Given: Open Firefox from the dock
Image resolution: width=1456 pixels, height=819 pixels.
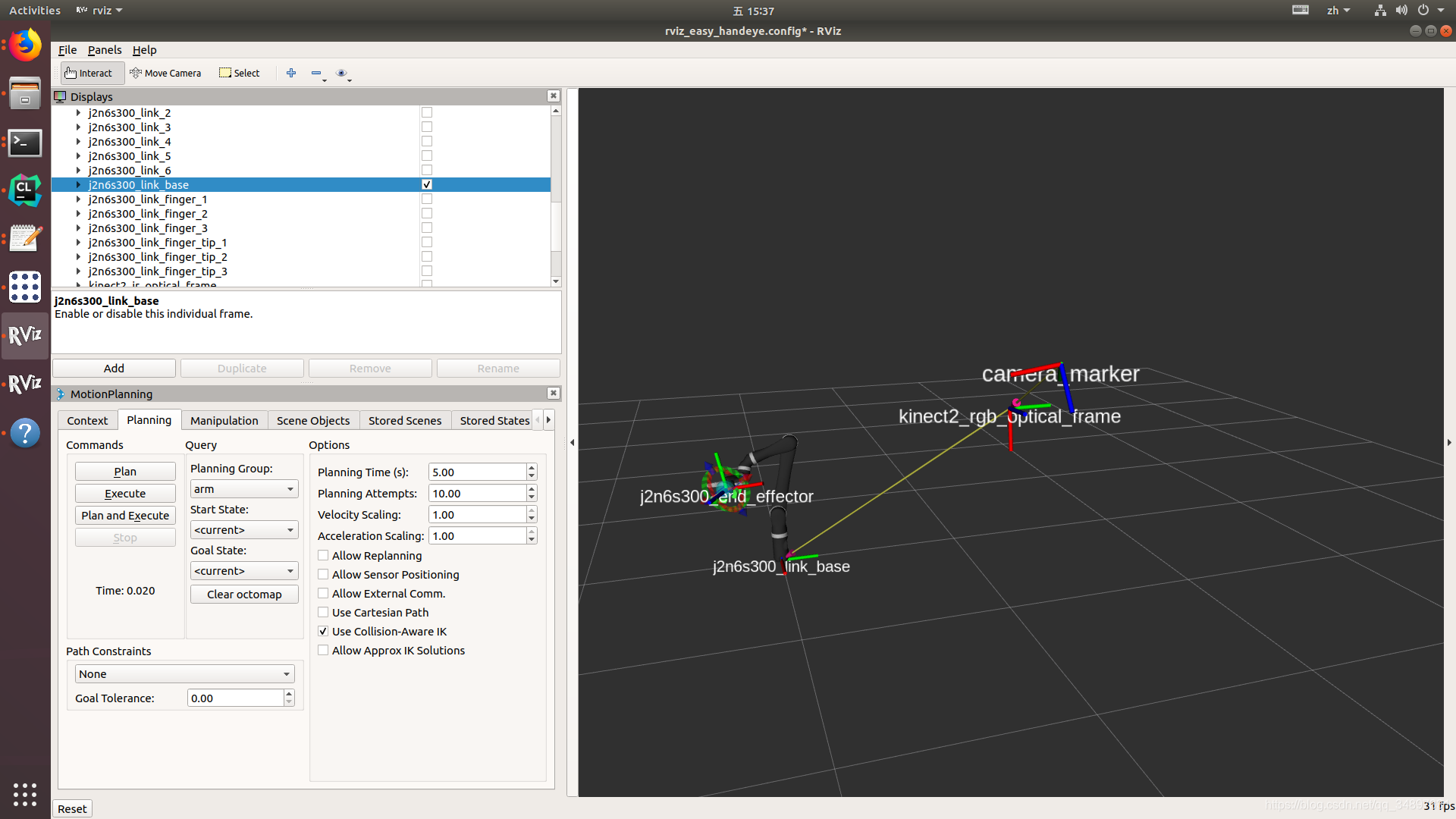Looking at the screenshot, I should (x=25, y=45).
